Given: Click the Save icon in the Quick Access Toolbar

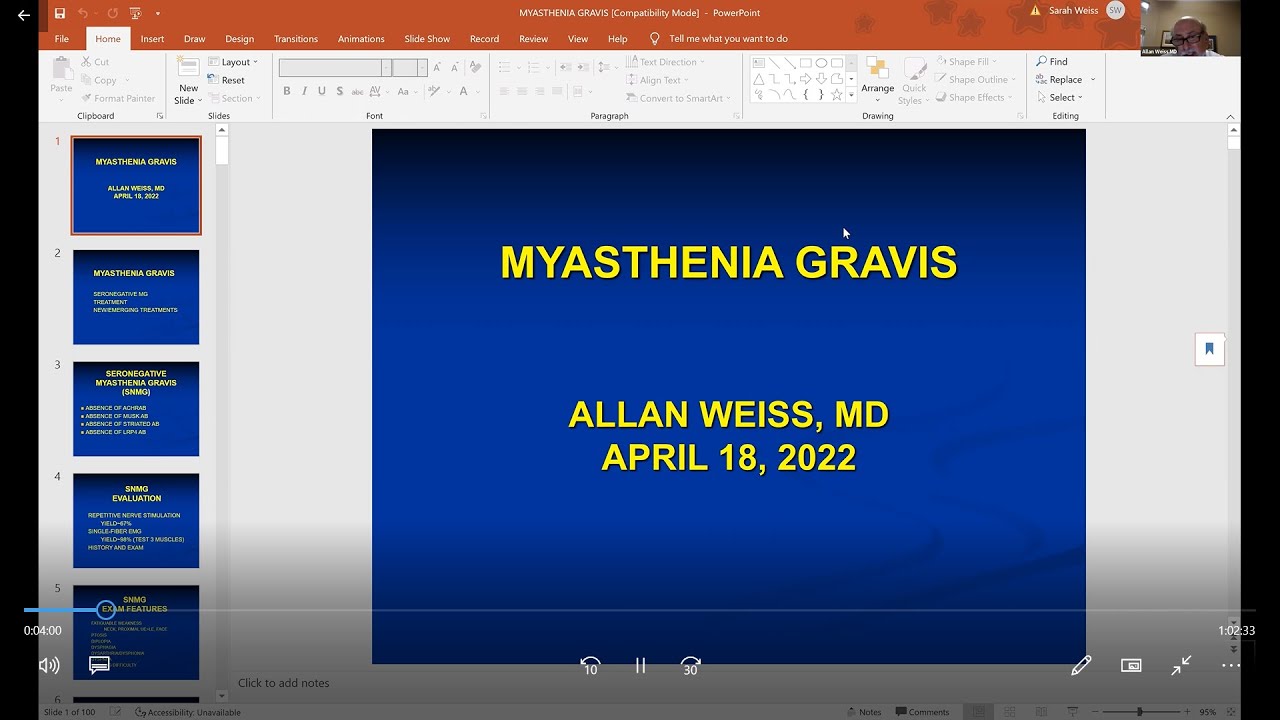Looking at the screenshot, I should pos(60,13).
